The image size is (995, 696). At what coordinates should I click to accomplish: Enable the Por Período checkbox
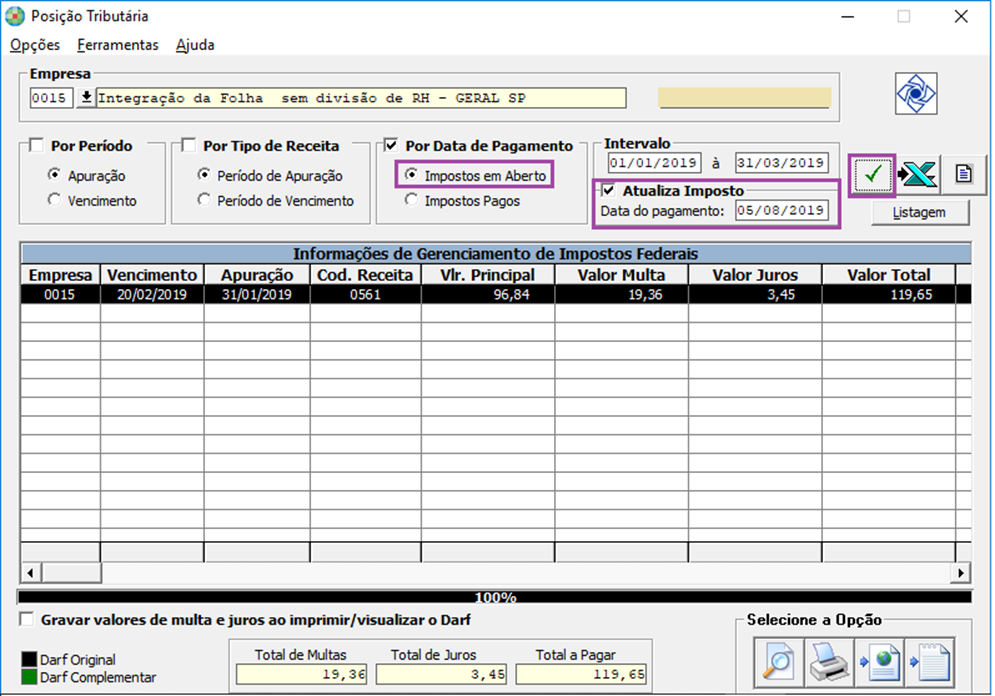pos(37,145)
